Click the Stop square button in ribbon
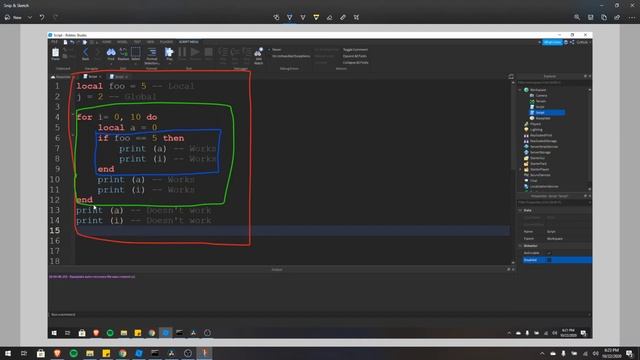The image size is (640, 360). (x=208, y=53)
